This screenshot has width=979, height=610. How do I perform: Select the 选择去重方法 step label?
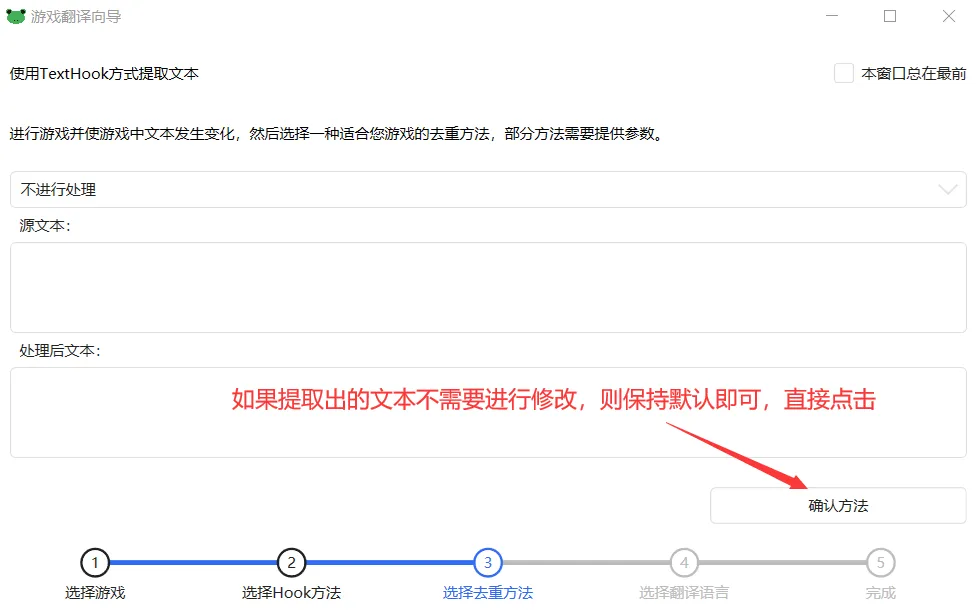[x=488, y=592]
